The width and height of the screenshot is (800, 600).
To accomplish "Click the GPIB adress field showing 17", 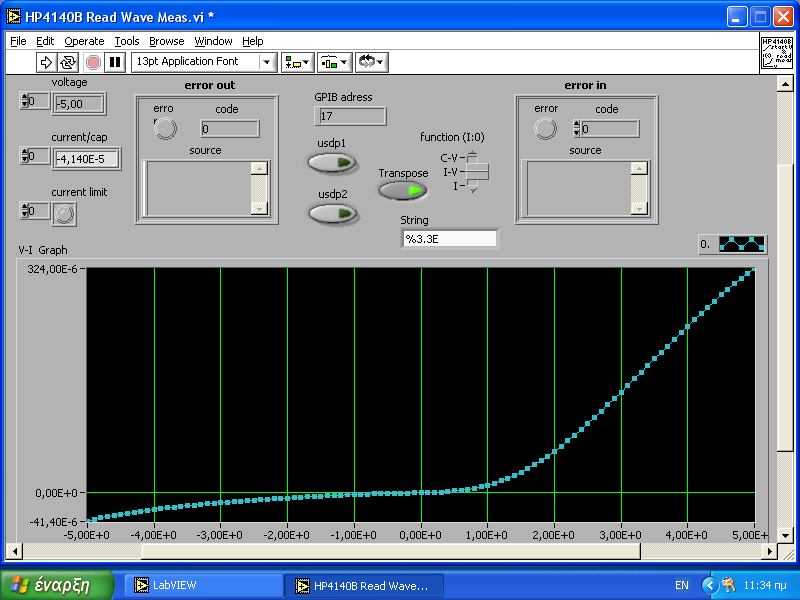I will 351,116.
